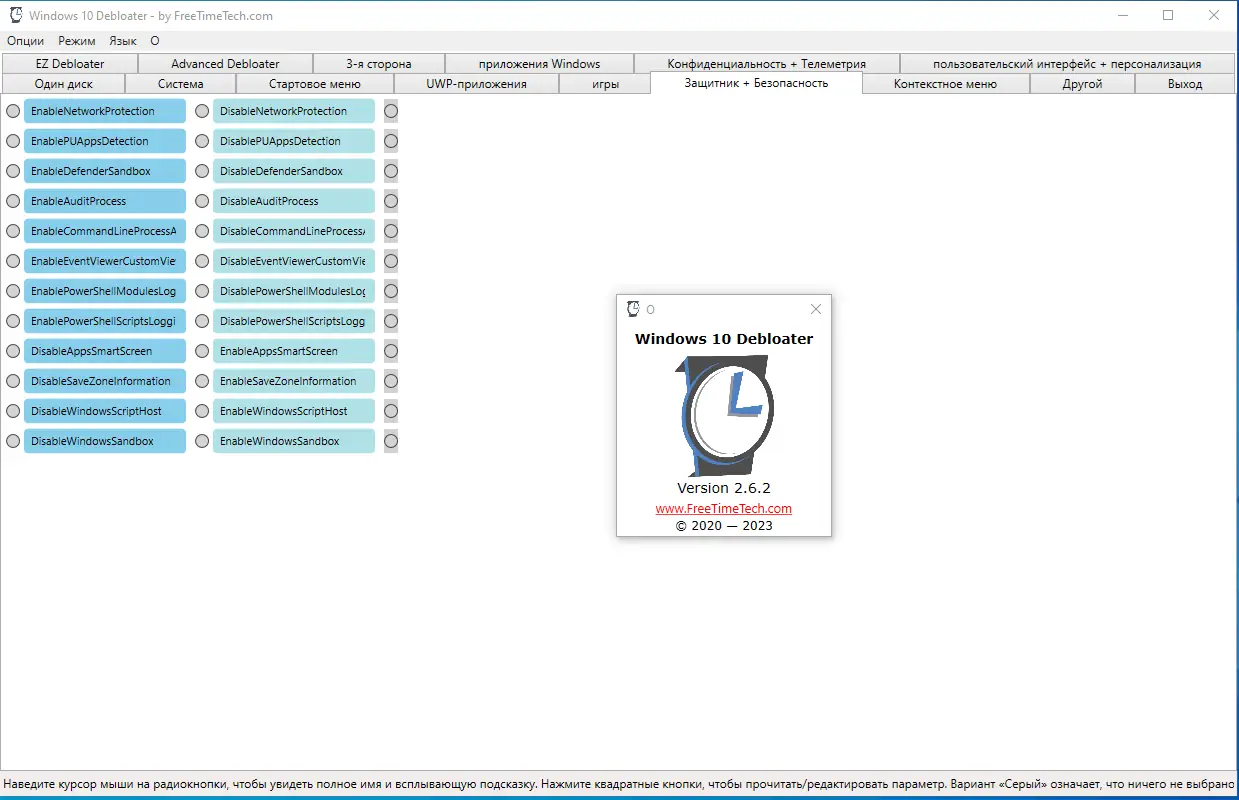The width and height of the screenshot is (1239, 800).
Task: Select the radio circle left of DisableWindowsScriptHost
Action: (13, 411)
